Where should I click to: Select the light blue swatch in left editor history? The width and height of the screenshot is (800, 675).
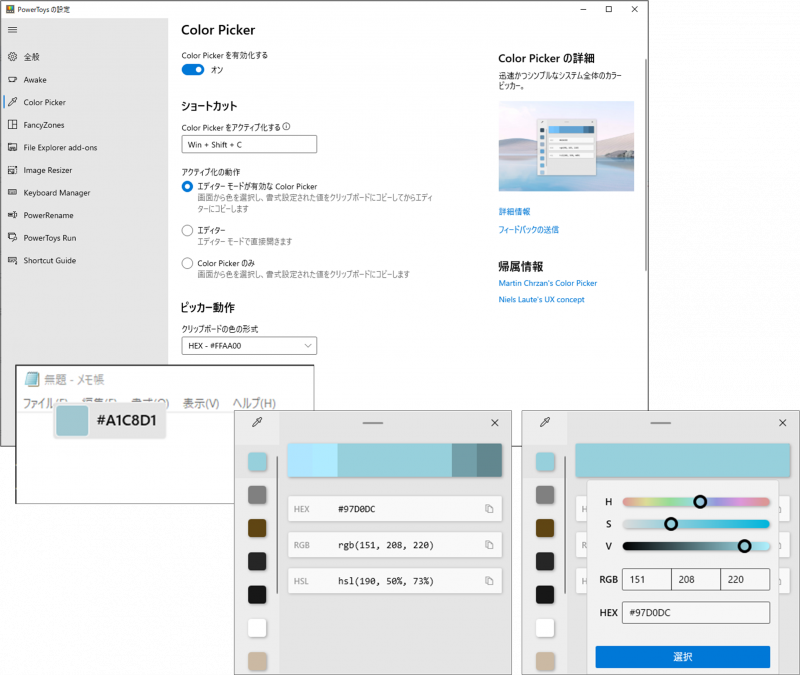click(x=257, y=462)
